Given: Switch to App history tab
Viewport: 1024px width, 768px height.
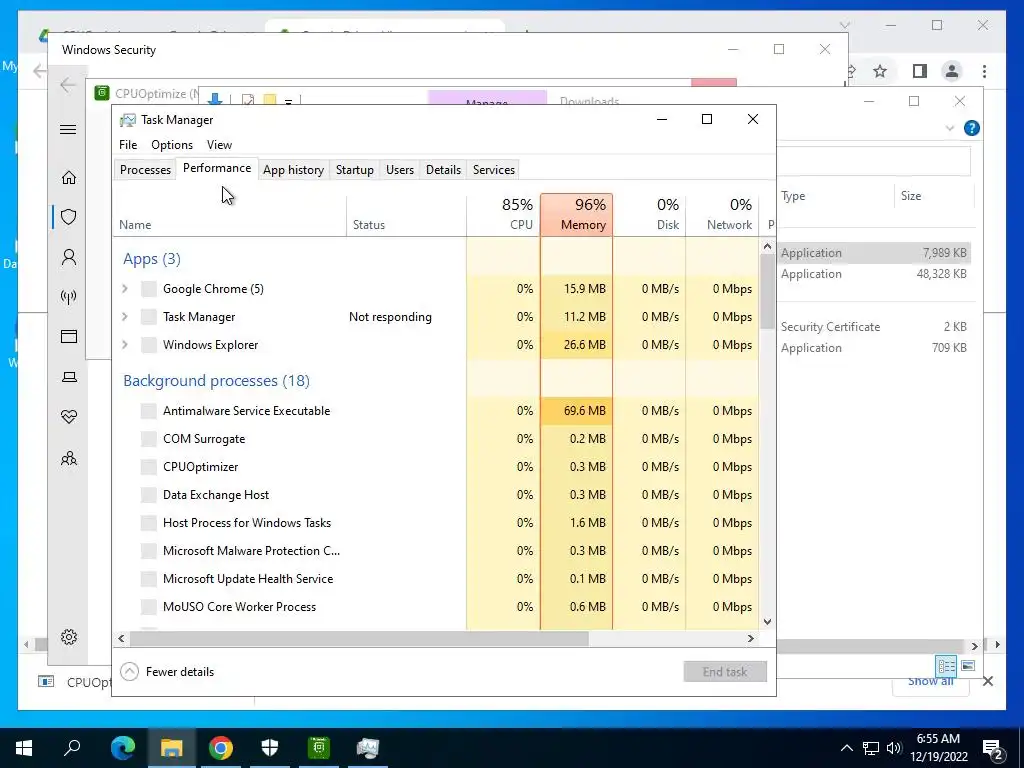Looking at the screenshot, I should click(x=293, y=170).
